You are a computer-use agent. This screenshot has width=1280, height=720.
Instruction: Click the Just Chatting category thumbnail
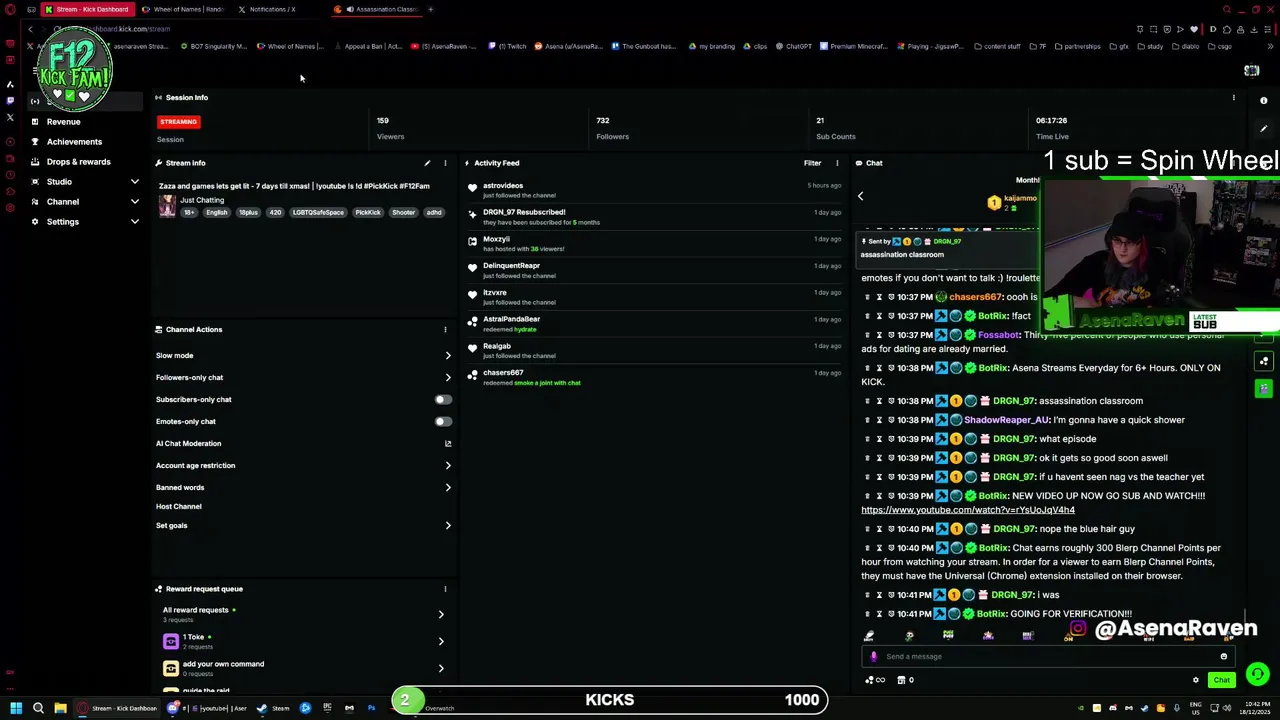[x=167, y=206]
